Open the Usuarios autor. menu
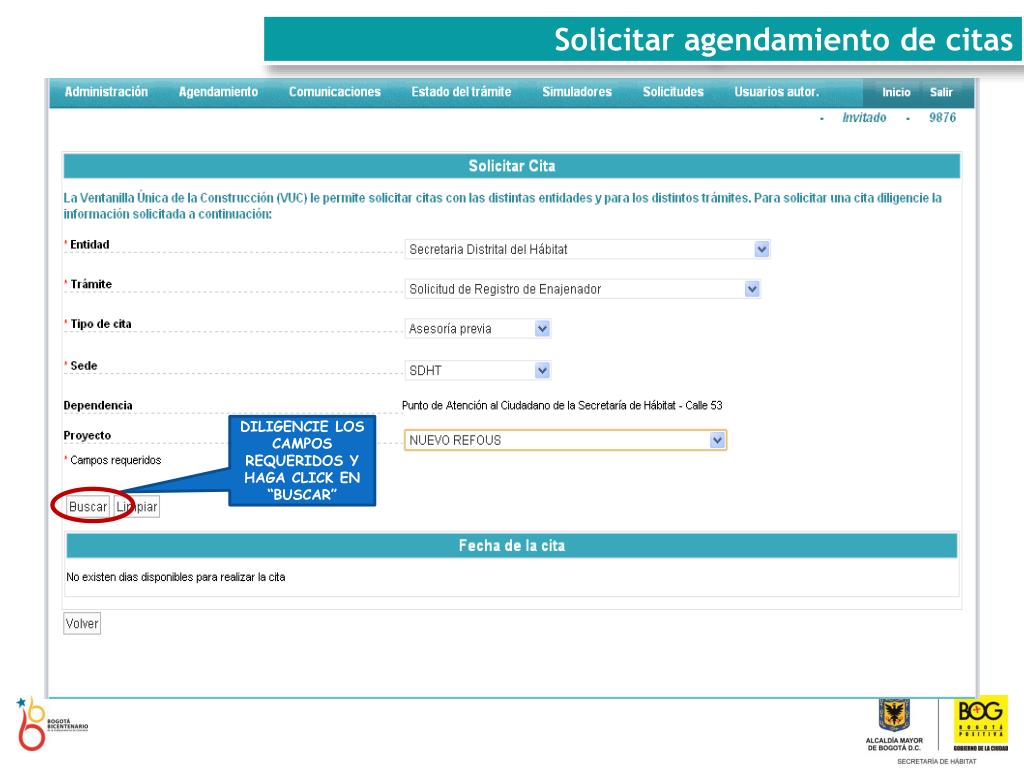The height and width of the screenshot is (768, 1024). (776, 92)
